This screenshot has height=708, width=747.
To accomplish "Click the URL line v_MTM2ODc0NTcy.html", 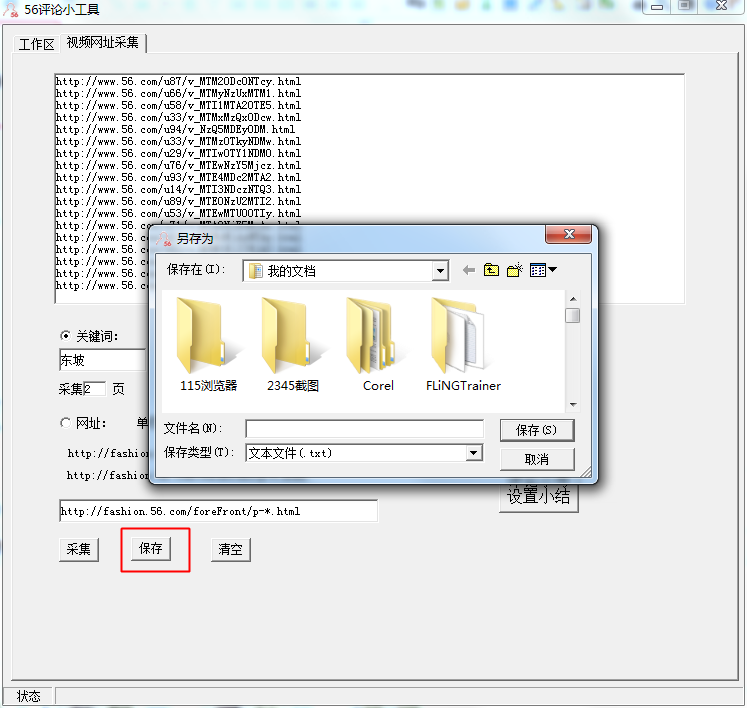I will [x=178, y=81].
